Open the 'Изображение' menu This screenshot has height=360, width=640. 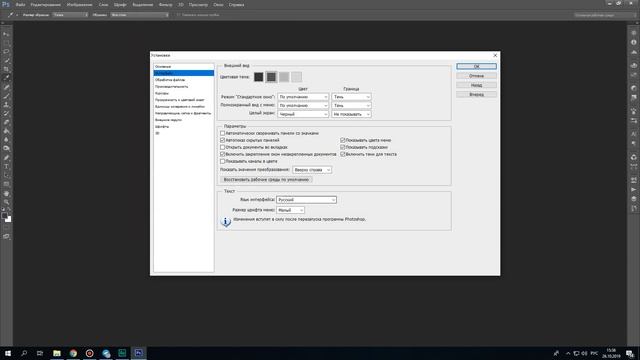(x=80, y=5)
